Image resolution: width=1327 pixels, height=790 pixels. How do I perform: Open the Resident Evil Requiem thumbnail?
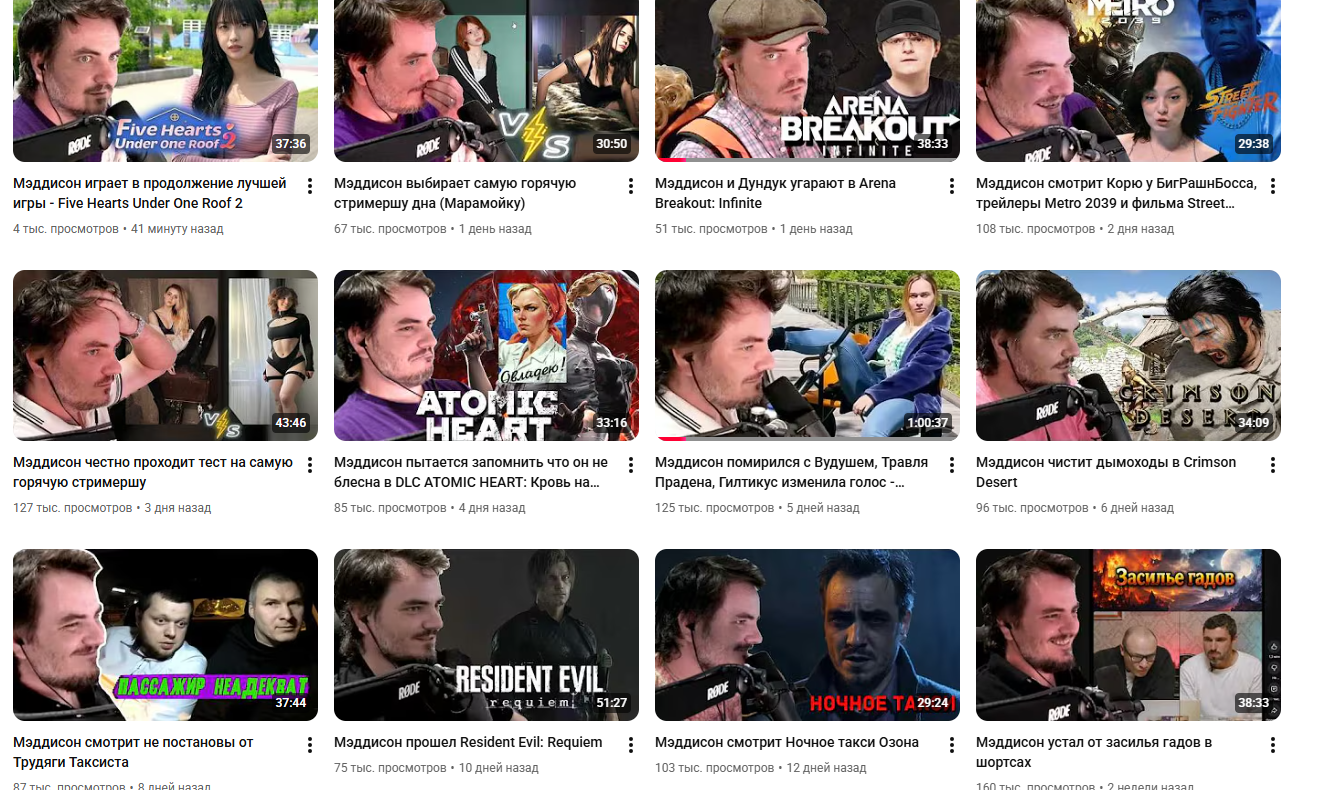tap(486, 635)
